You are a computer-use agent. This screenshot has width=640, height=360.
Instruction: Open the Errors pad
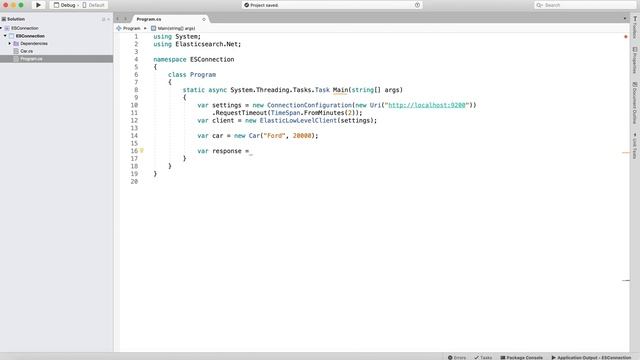457,358
